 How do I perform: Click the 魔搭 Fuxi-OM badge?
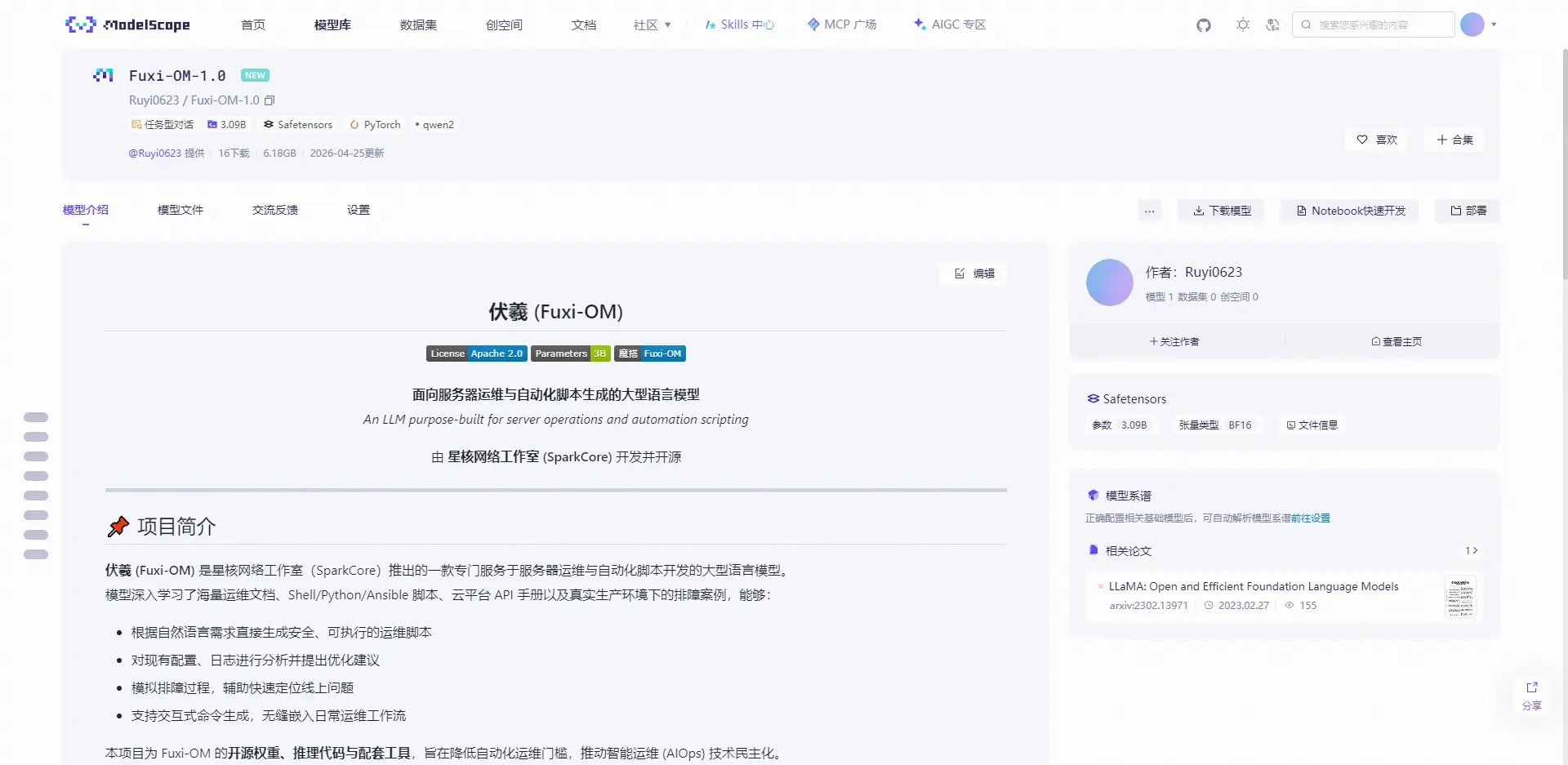point(650,354)
